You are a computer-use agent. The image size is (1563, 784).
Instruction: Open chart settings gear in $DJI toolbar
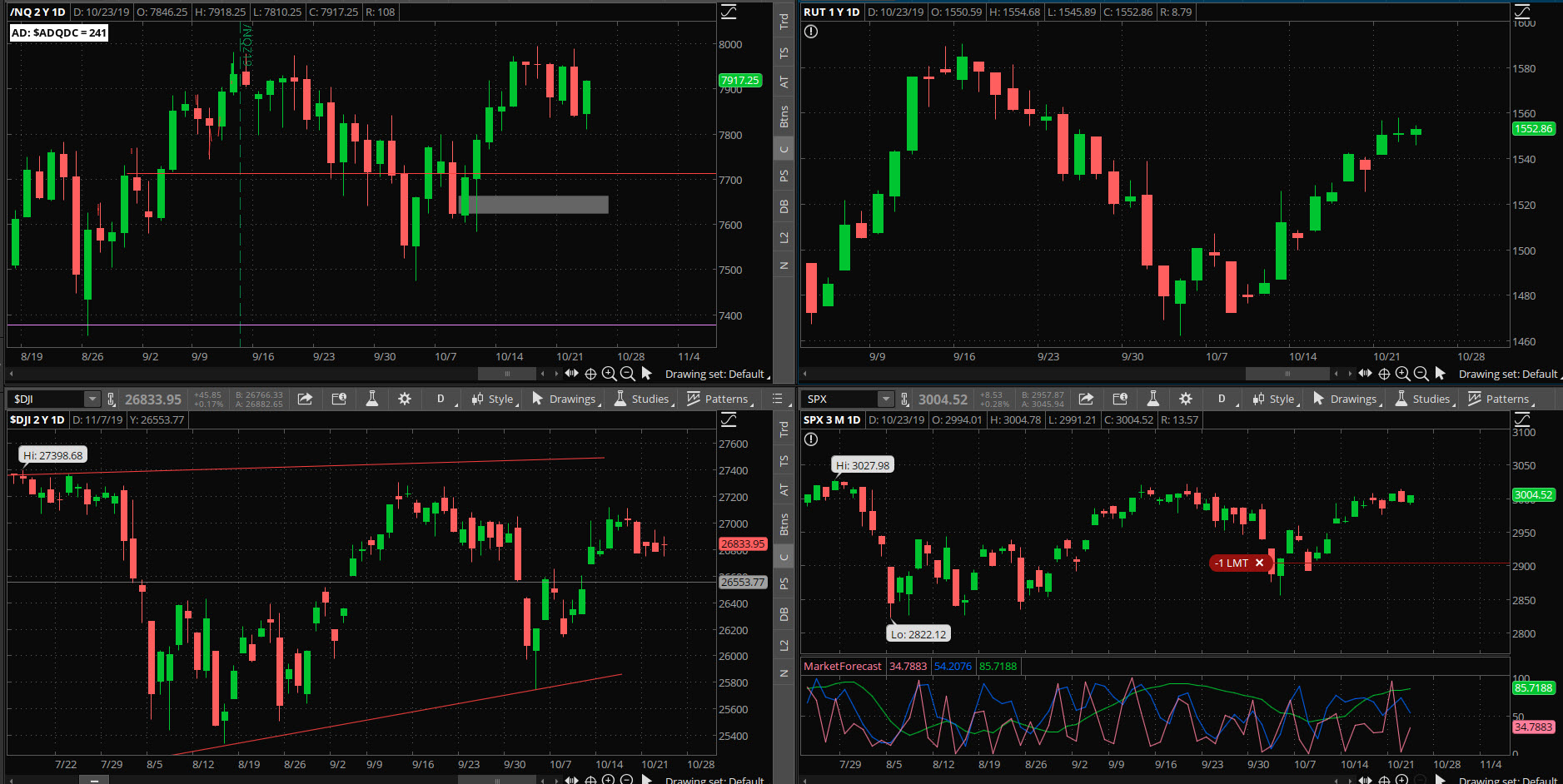(x=405, y=399)
